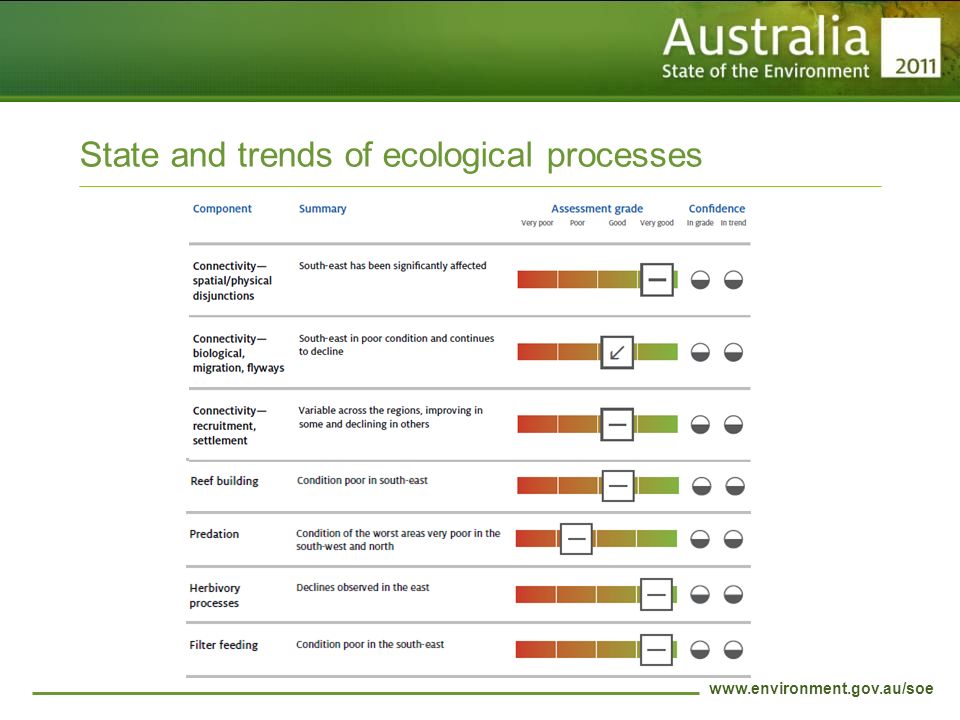Click the 'Good' scale label

[617, 223]
